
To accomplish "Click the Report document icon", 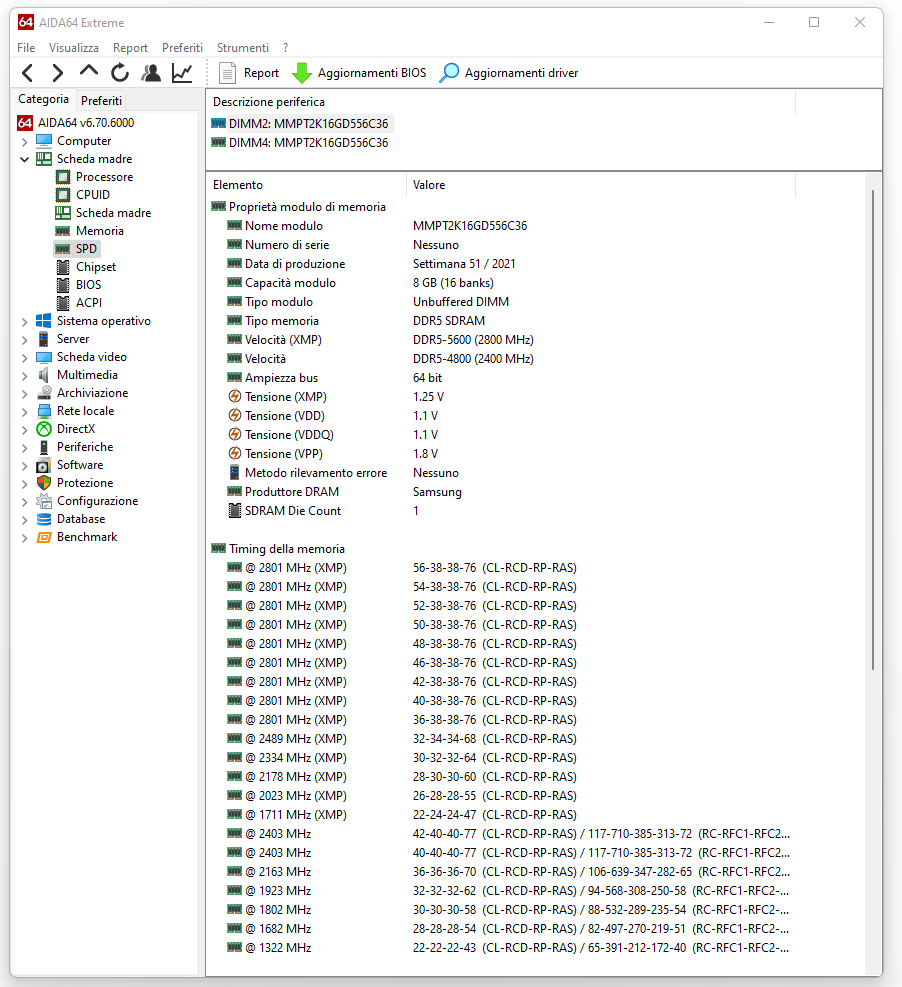I will click(227, 73).
